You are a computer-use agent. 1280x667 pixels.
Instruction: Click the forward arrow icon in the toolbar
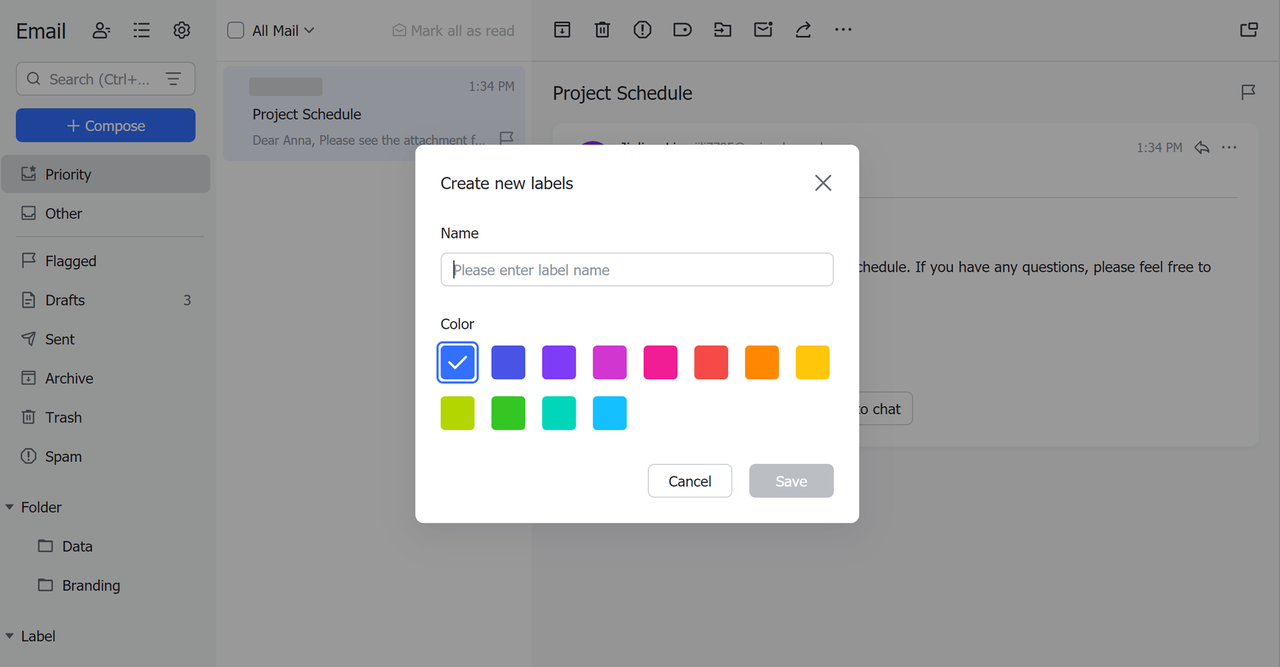click(x=803, y=30)
